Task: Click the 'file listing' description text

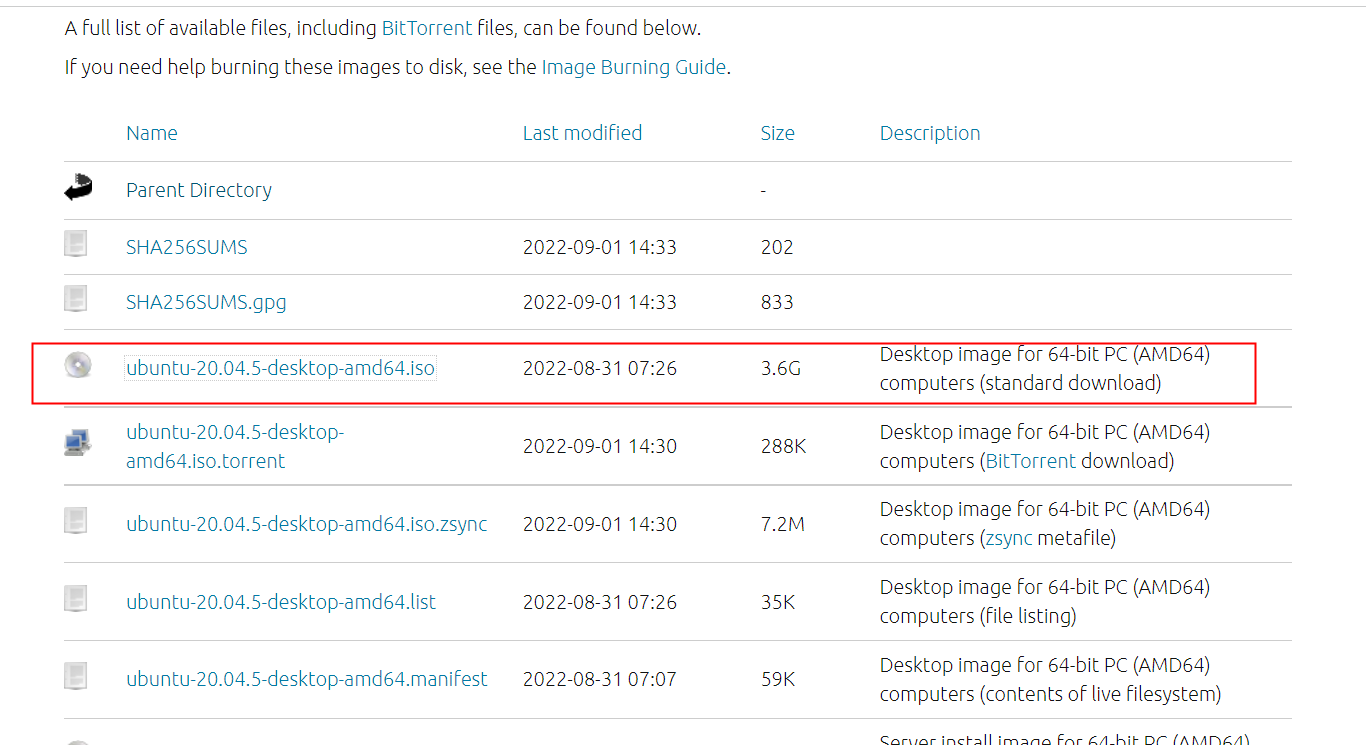Action: coord(1028,617)
